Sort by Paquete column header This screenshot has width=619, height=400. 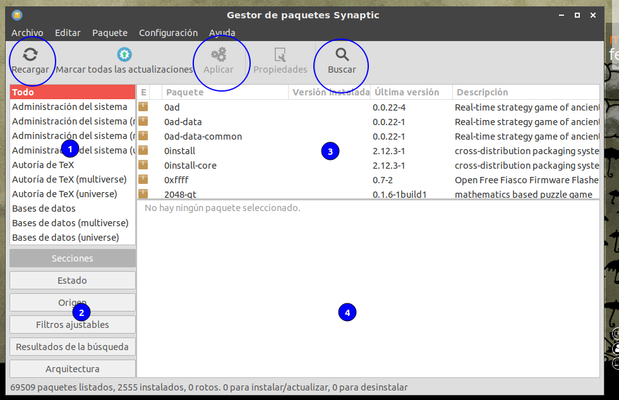225,92
